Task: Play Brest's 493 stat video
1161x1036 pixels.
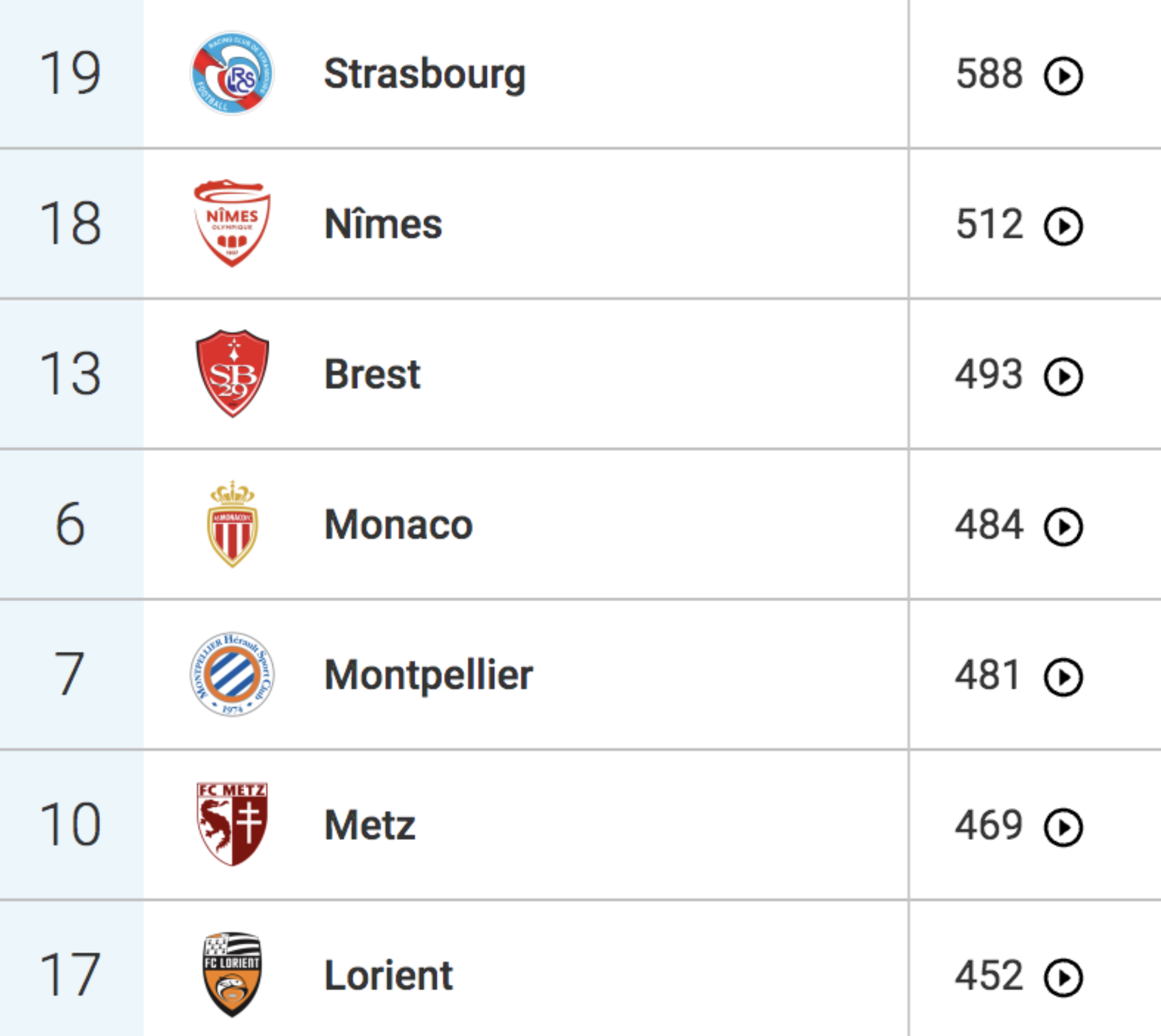Action: click(1063, 376)
